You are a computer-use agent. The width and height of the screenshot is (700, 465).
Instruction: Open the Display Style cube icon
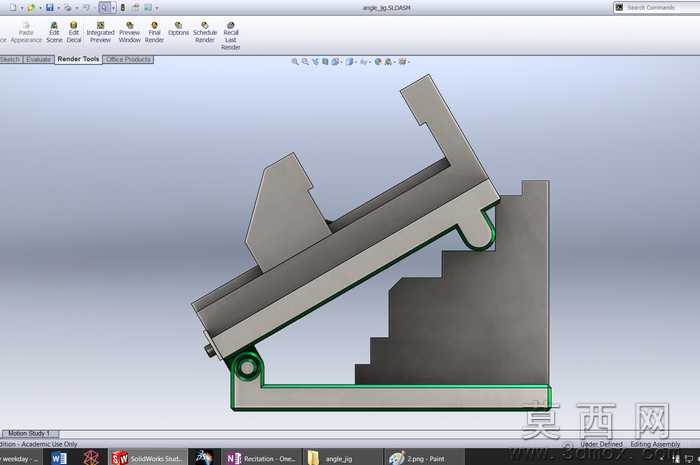point(349,62)
